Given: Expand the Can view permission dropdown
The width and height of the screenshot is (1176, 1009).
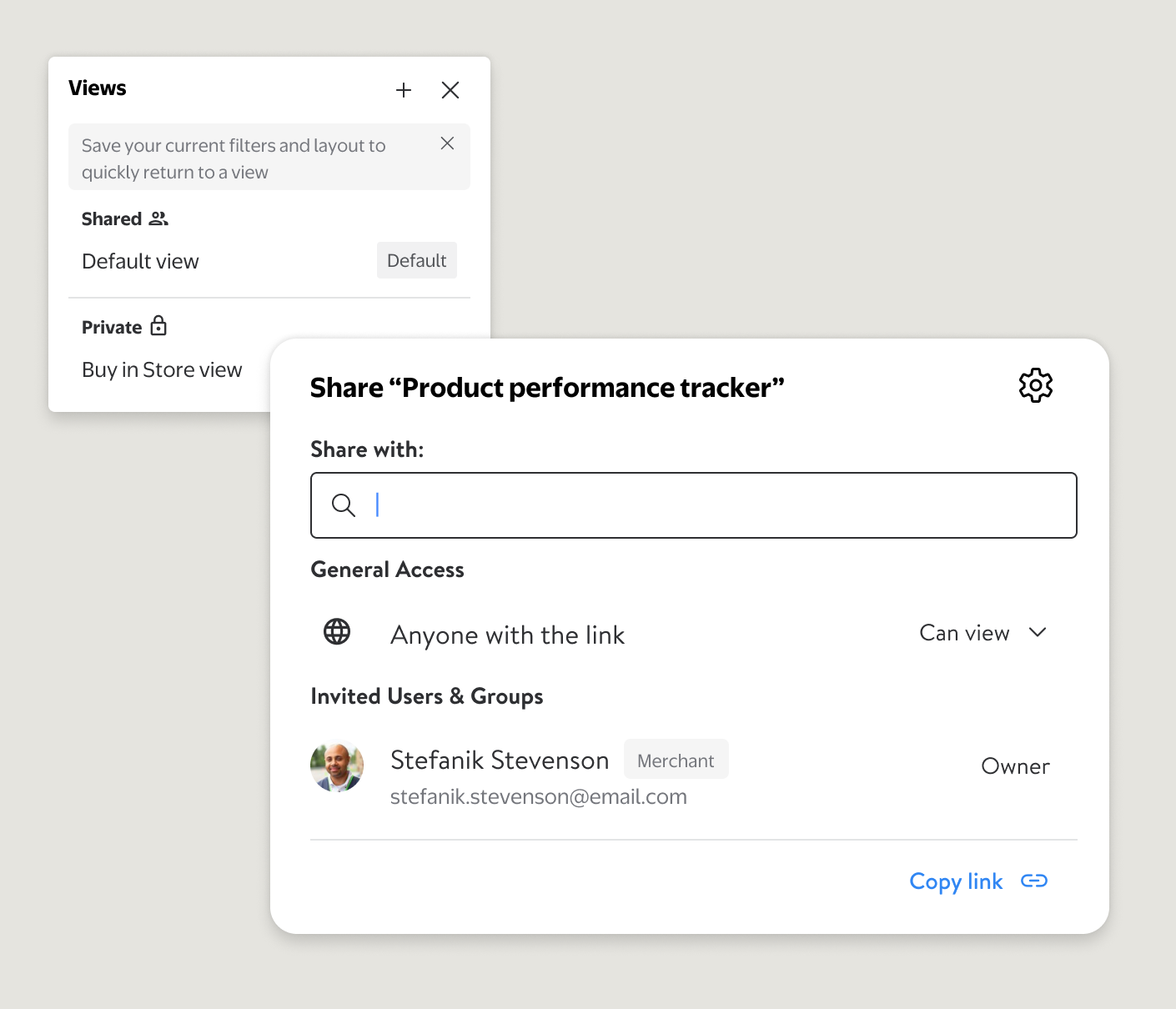Looking at the screenshot, I should [983, 633].
